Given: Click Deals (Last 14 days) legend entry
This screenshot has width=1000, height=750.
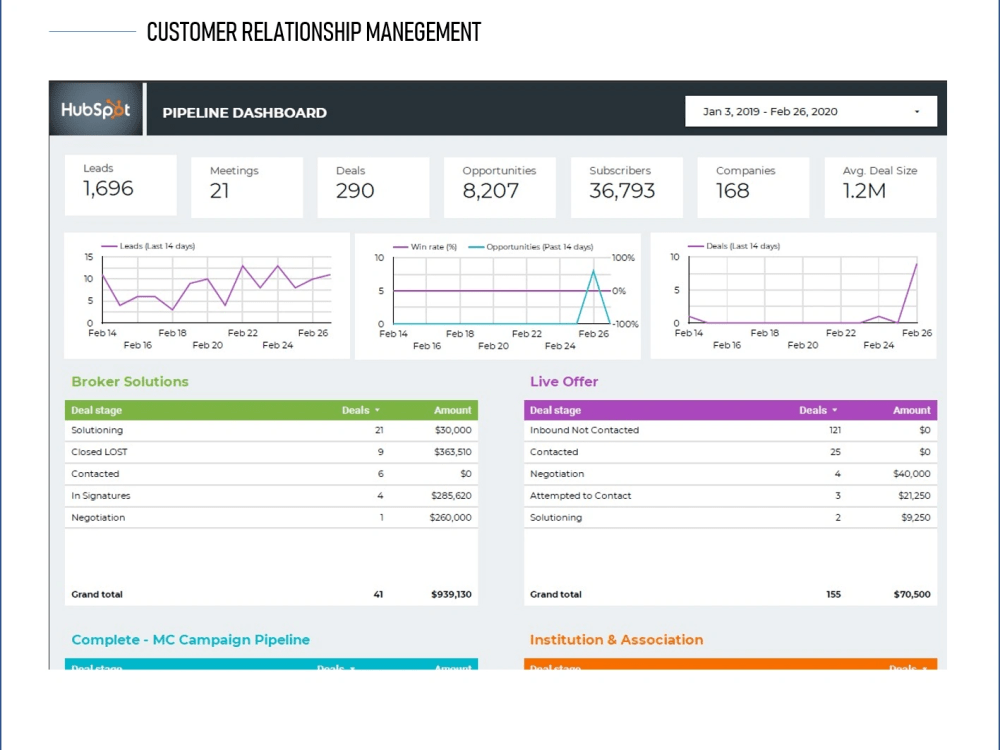Looking at the screenshot, I should click(x=733, y=246).
